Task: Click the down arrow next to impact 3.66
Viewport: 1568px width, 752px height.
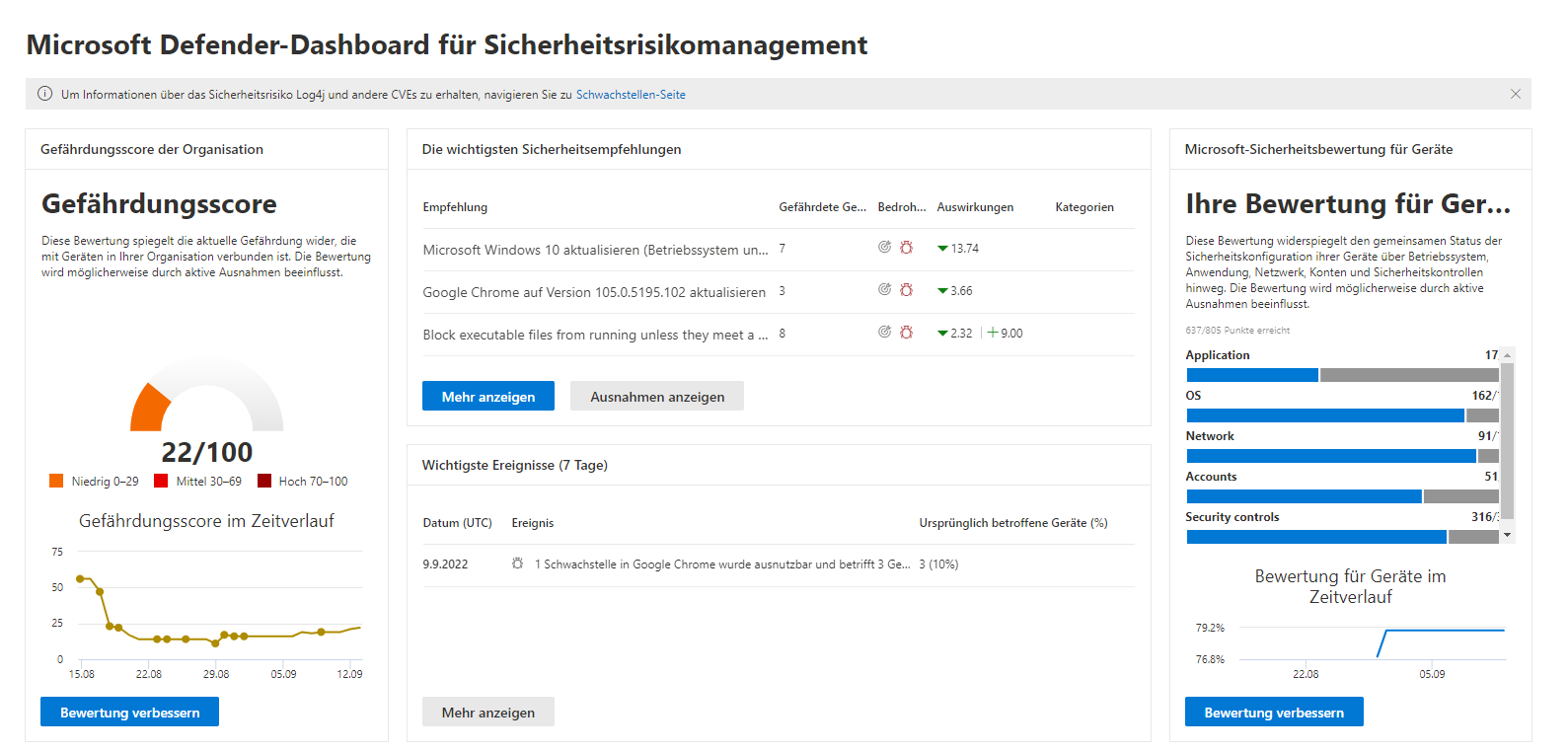Action: click(942, 291)
